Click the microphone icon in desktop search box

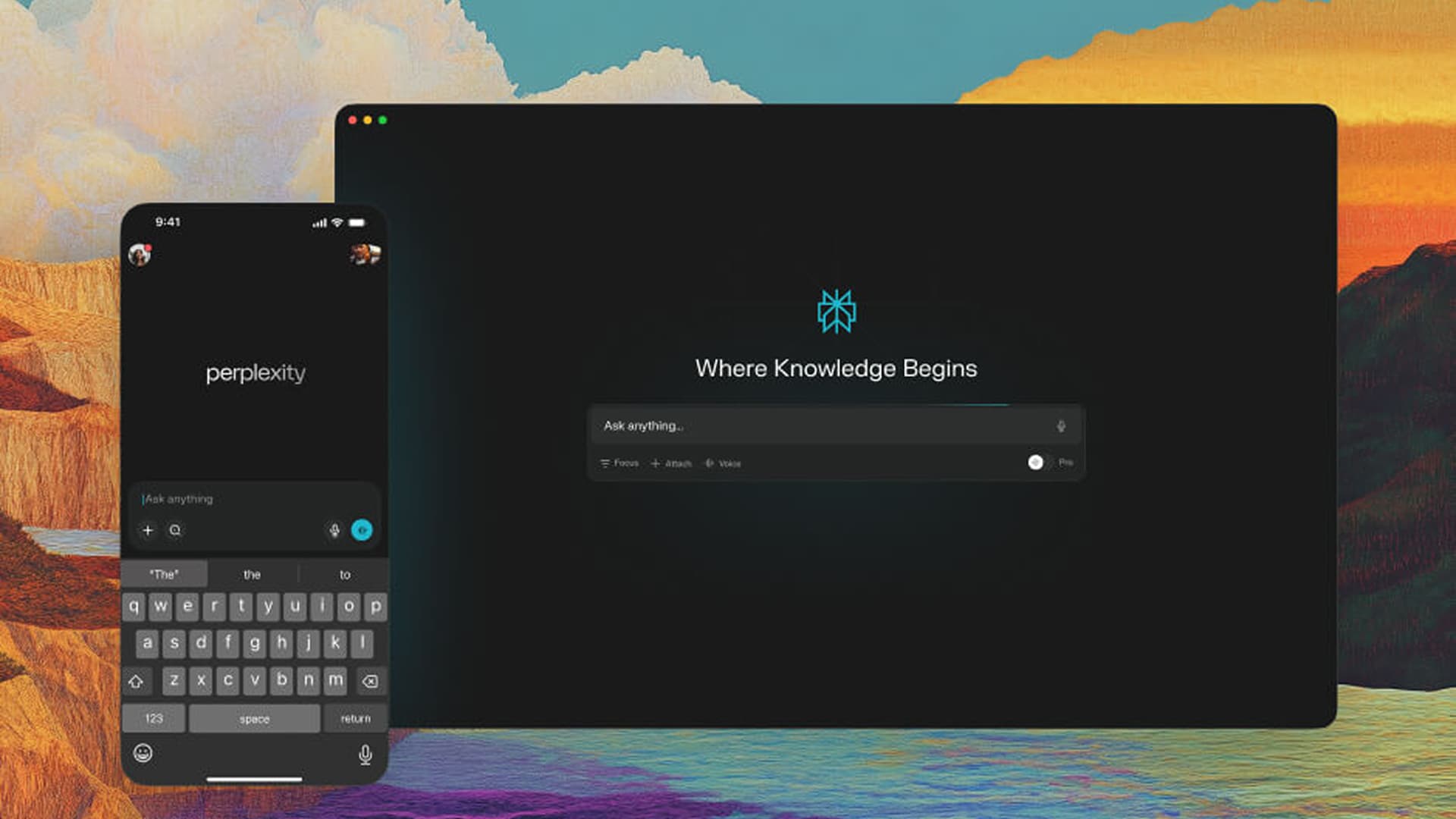1061,426
